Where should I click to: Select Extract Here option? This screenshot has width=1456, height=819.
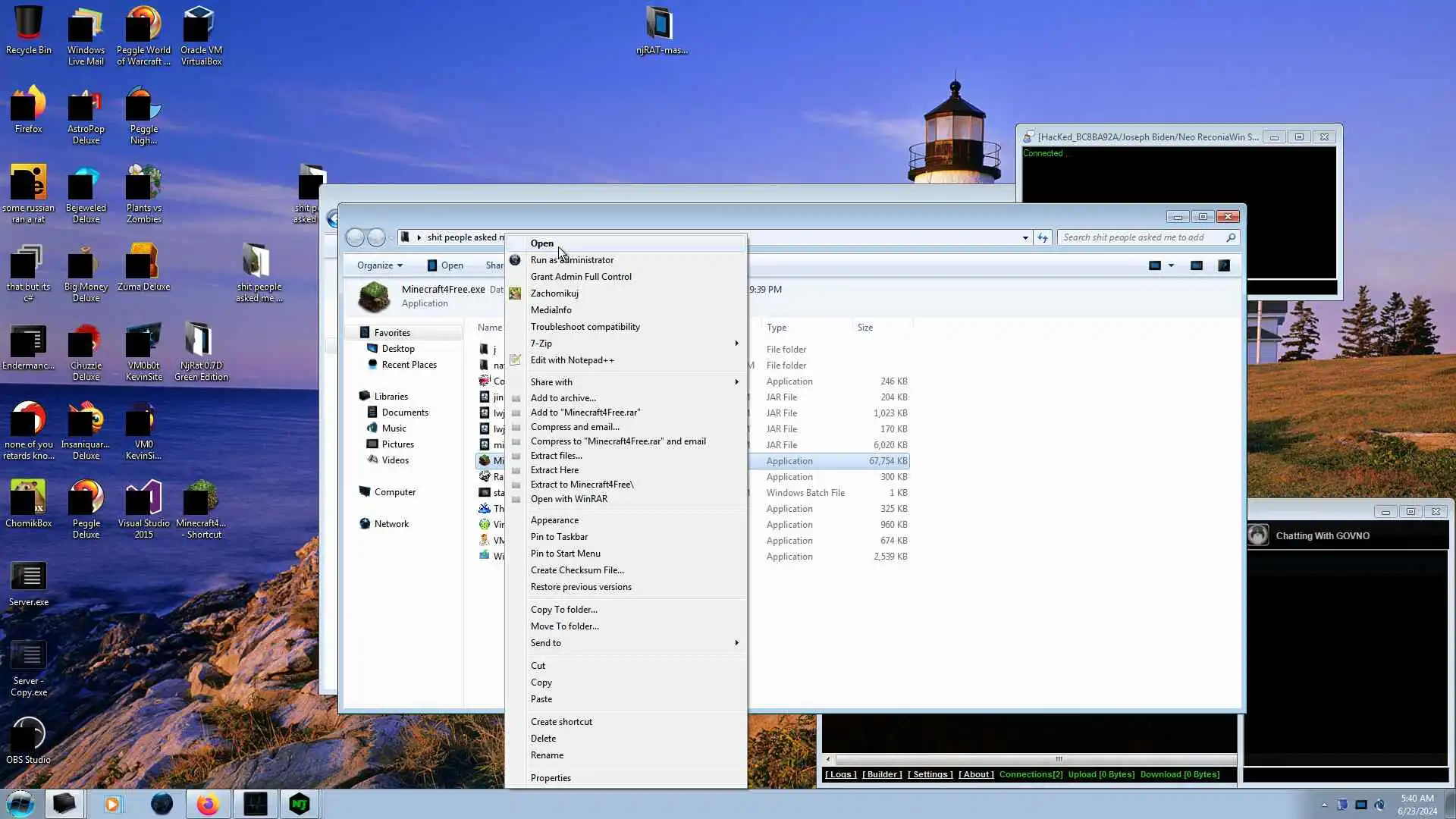[554, 470]
